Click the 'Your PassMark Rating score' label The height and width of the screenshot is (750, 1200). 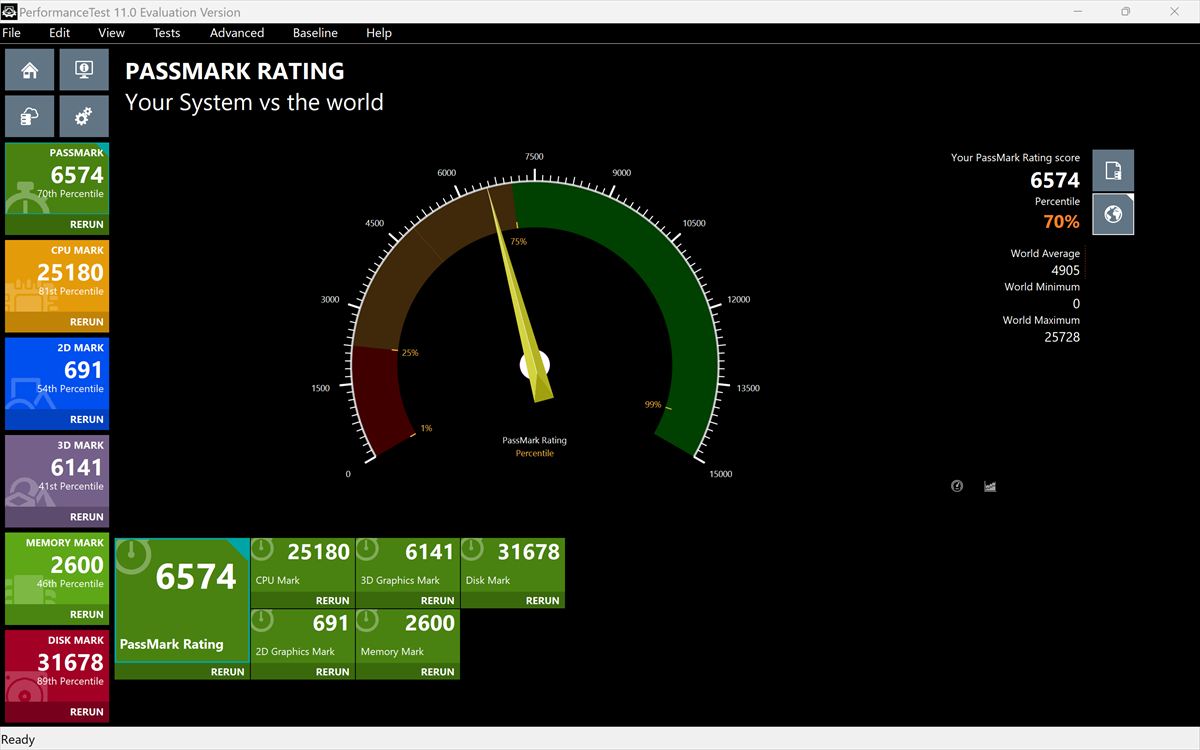click(x=1015, y=158)
